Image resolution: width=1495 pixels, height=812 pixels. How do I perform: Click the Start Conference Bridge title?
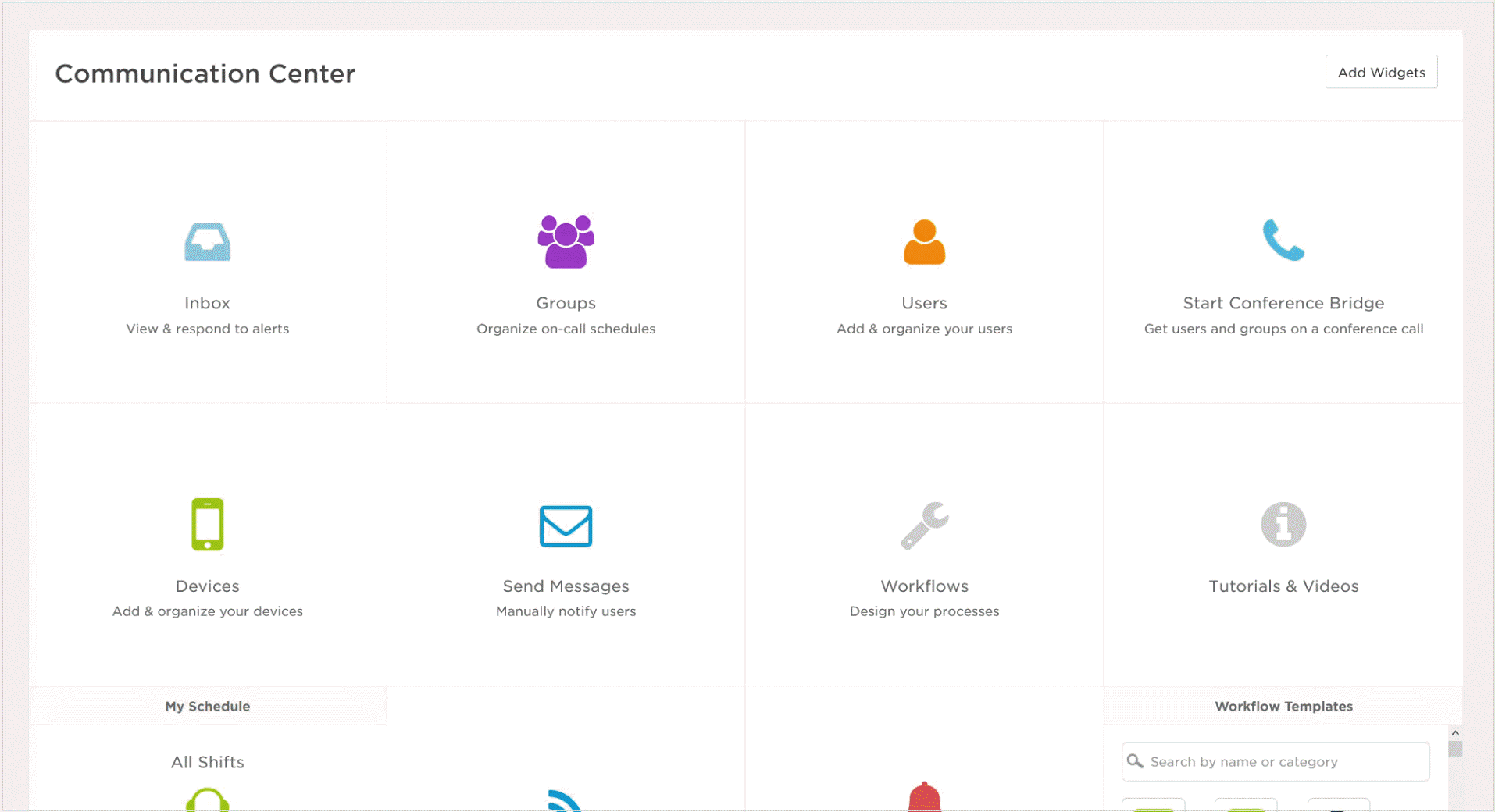(x=1283, y=303)
